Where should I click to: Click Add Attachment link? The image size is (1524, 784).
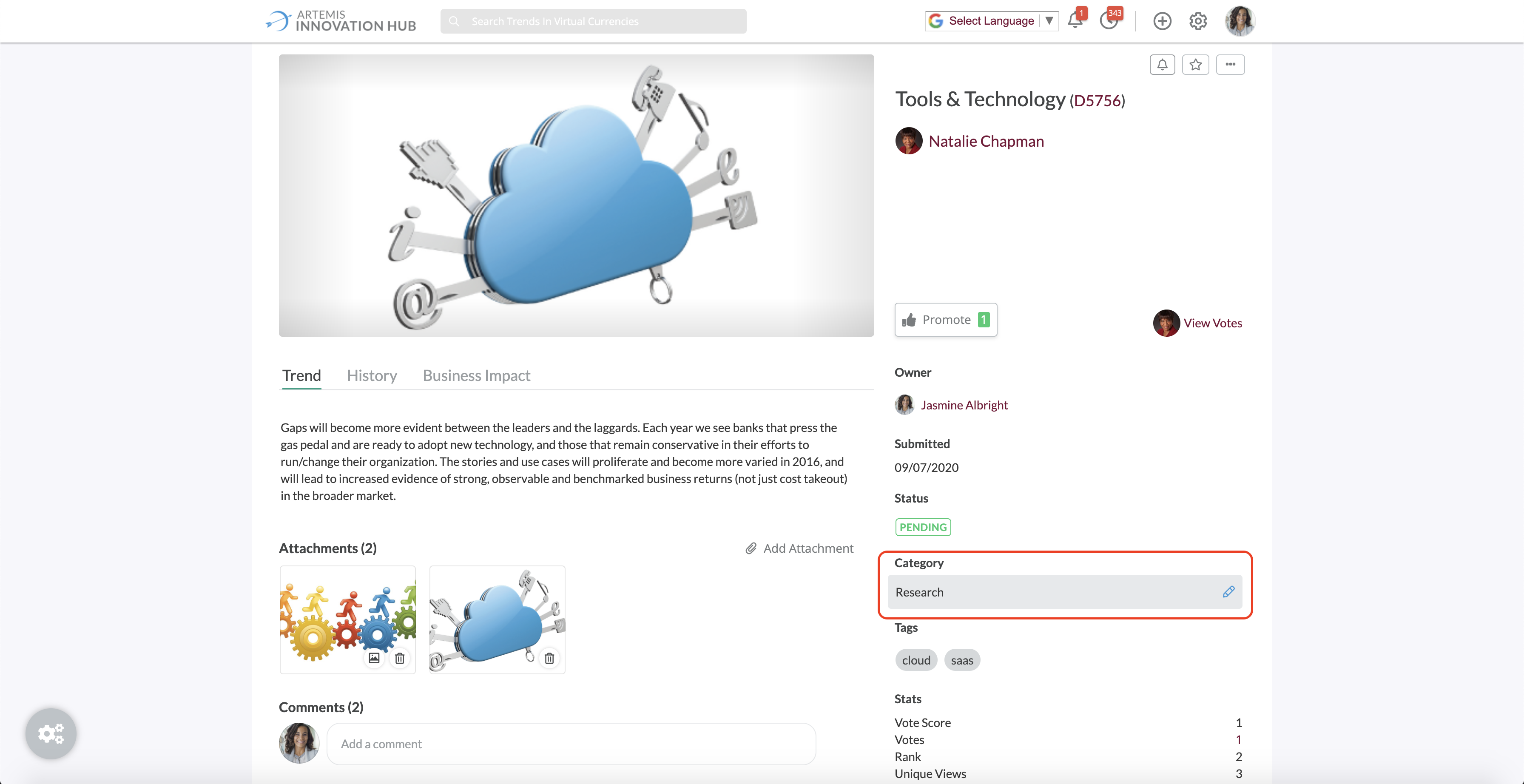(800, 548)
